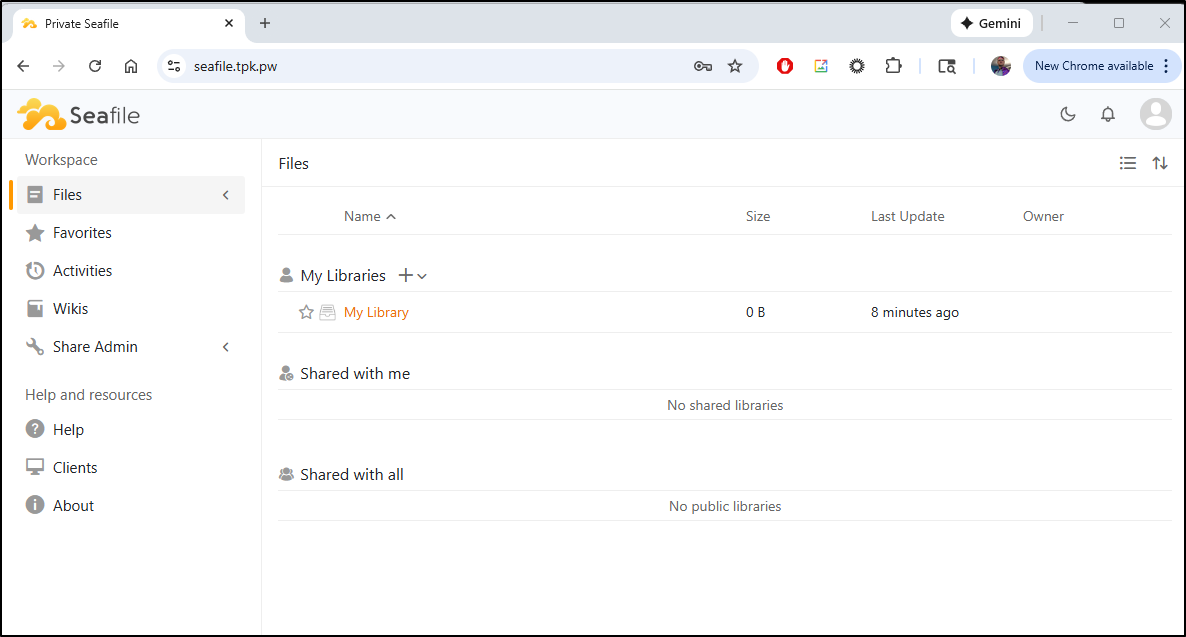Viewport: 1186px width, 637px height.
Task: Open the Wikis section
Action: point(70,309)
